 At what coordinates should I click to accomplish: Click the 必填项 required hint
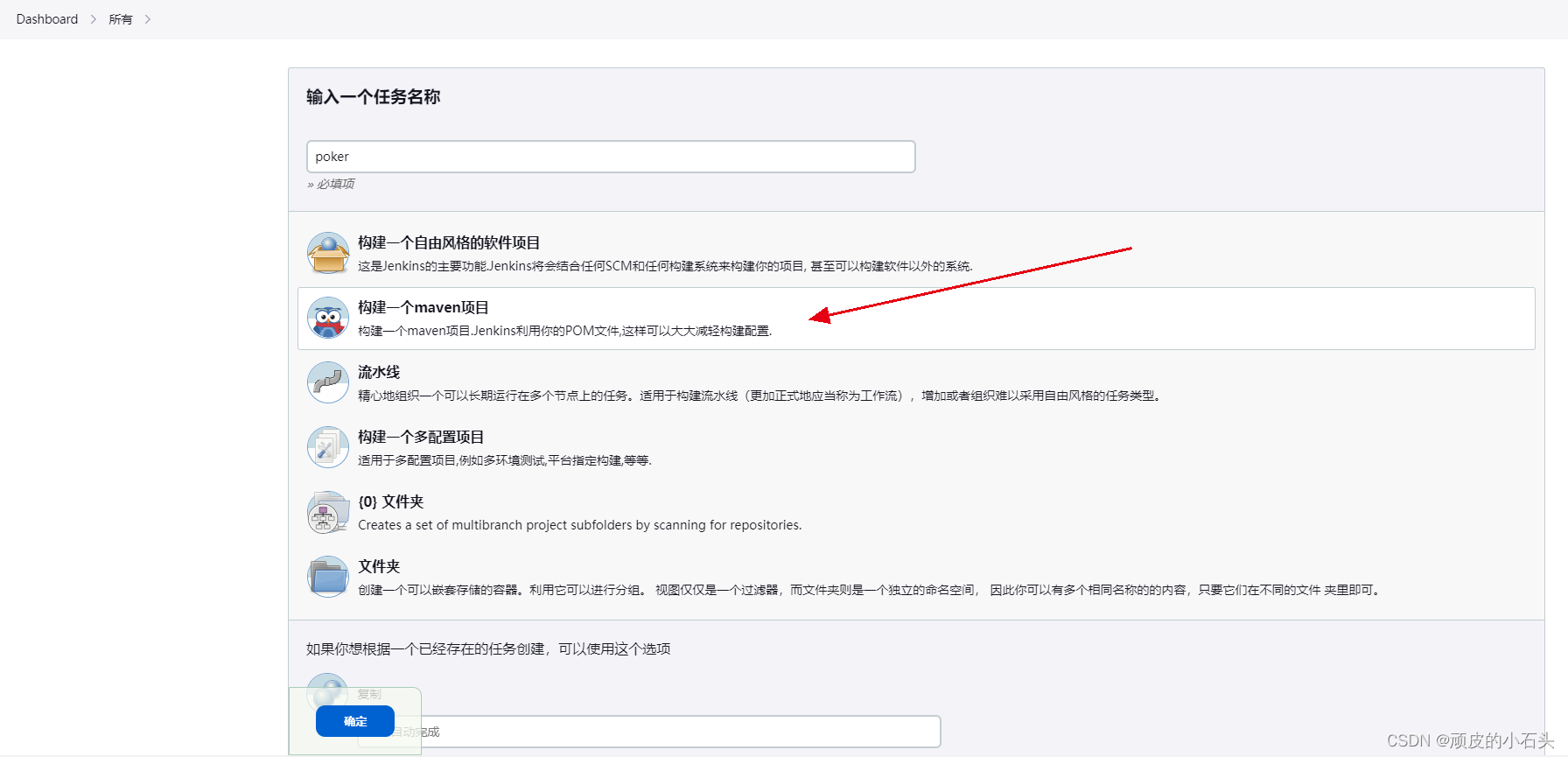(331, 184)
